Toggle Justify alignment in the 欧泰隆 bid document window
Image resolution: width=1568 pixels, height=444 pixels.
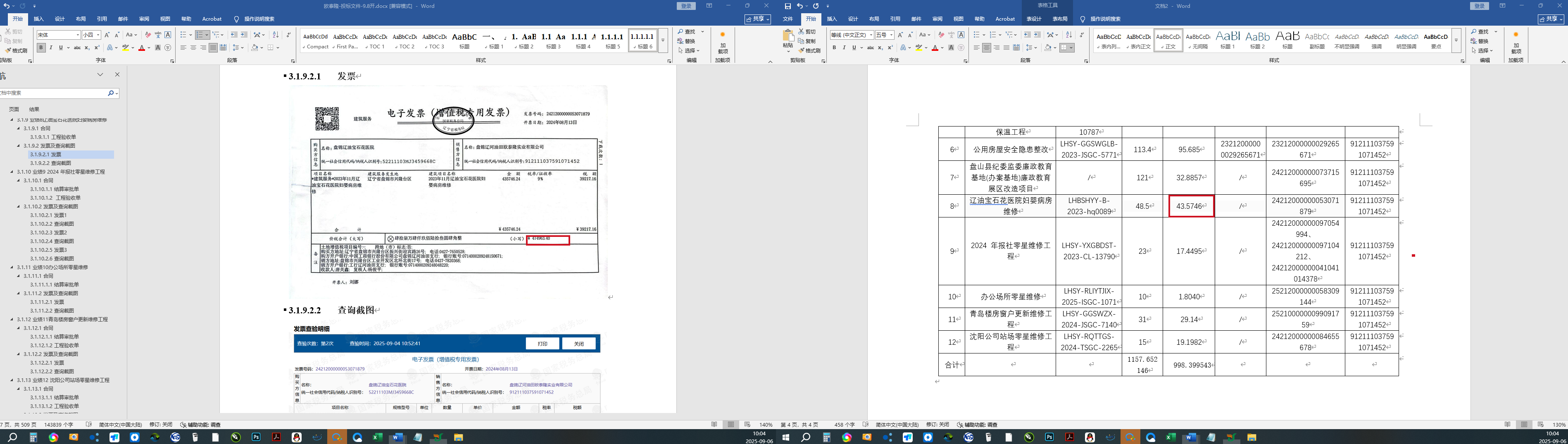point(213,48)
